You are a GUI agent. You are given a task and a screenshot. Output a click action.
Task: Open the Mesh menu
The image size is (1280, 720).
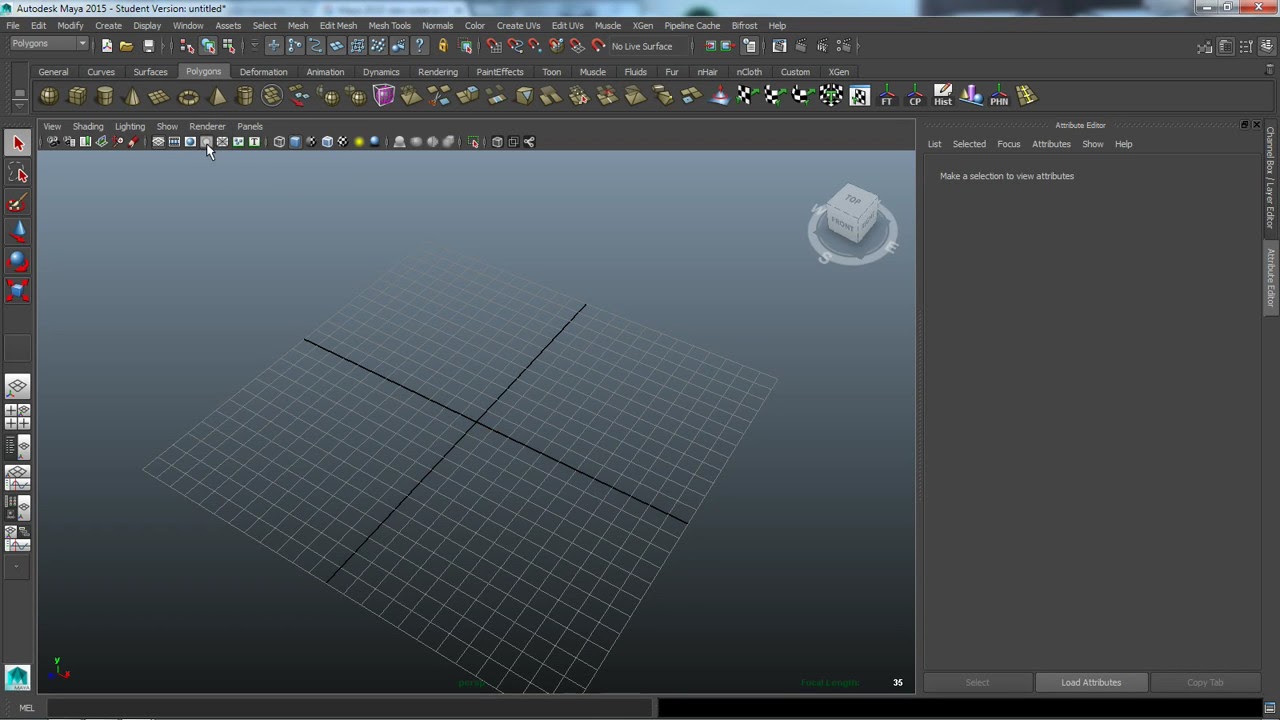[x=298, y=26]
